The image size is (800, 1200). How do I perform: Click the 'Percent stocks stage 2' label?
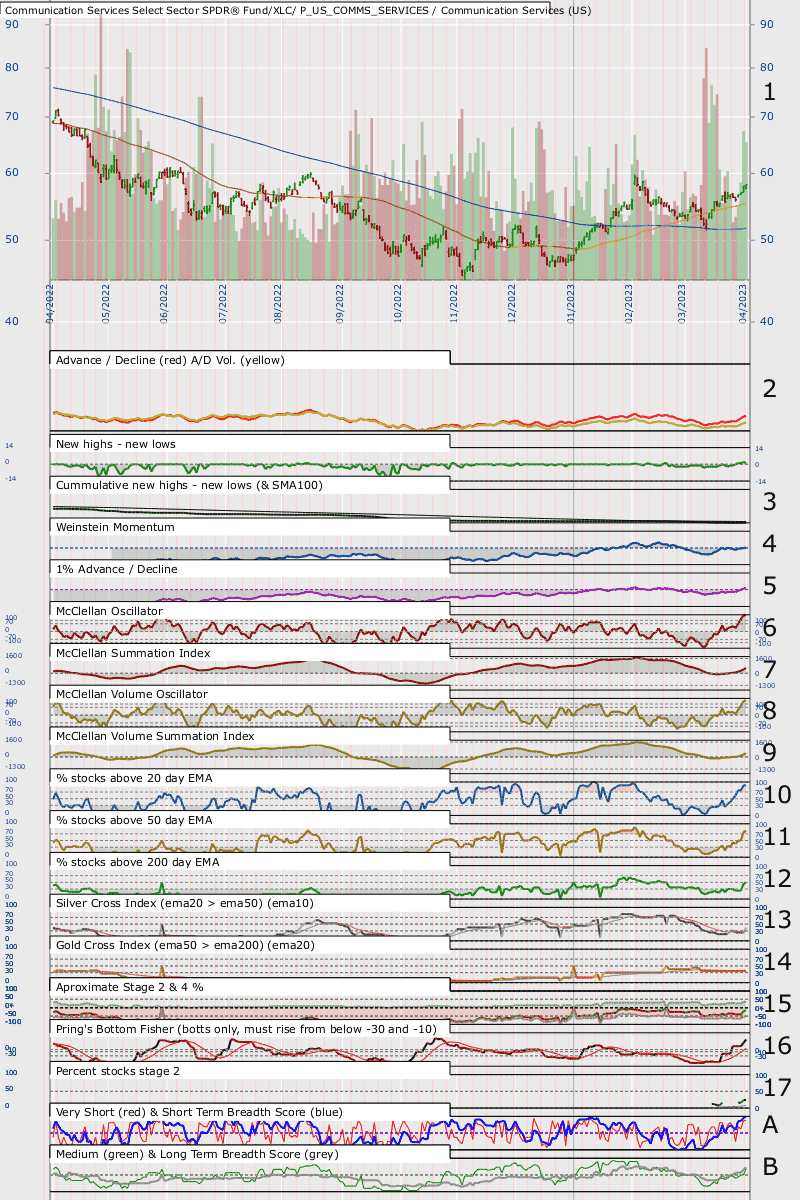click(121, 1071)
